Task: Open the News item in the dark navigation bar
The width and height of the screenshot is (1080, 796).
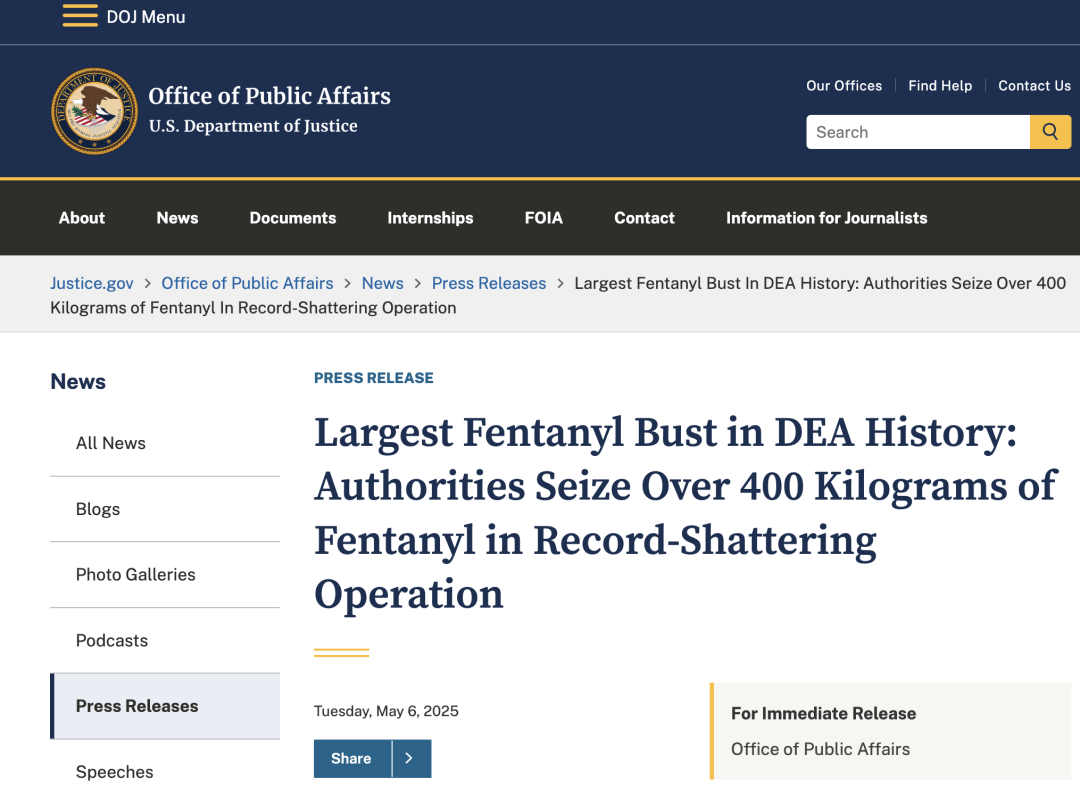Action: tap(177, 218)
